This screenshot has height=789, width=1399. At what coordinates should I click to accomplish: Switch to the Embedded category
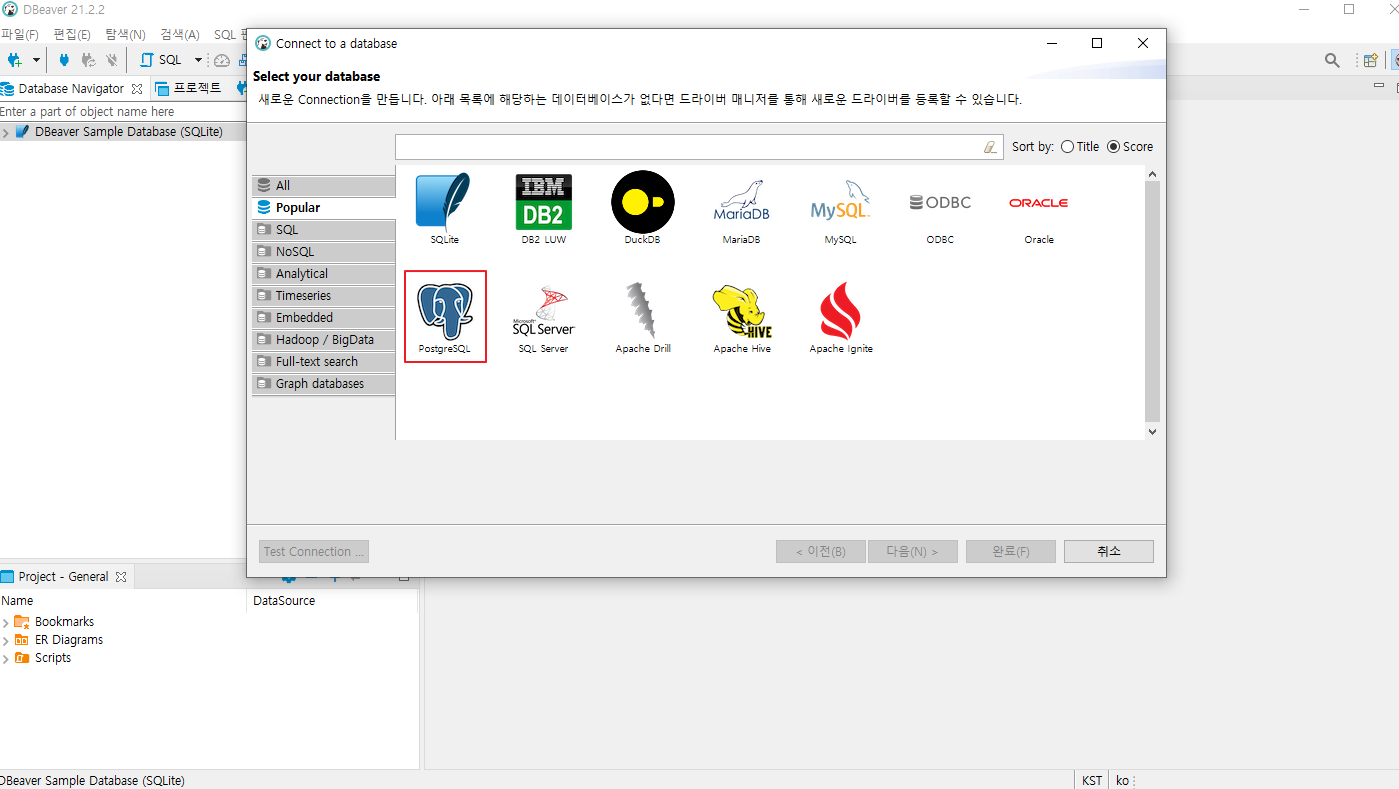coord(324,318)
